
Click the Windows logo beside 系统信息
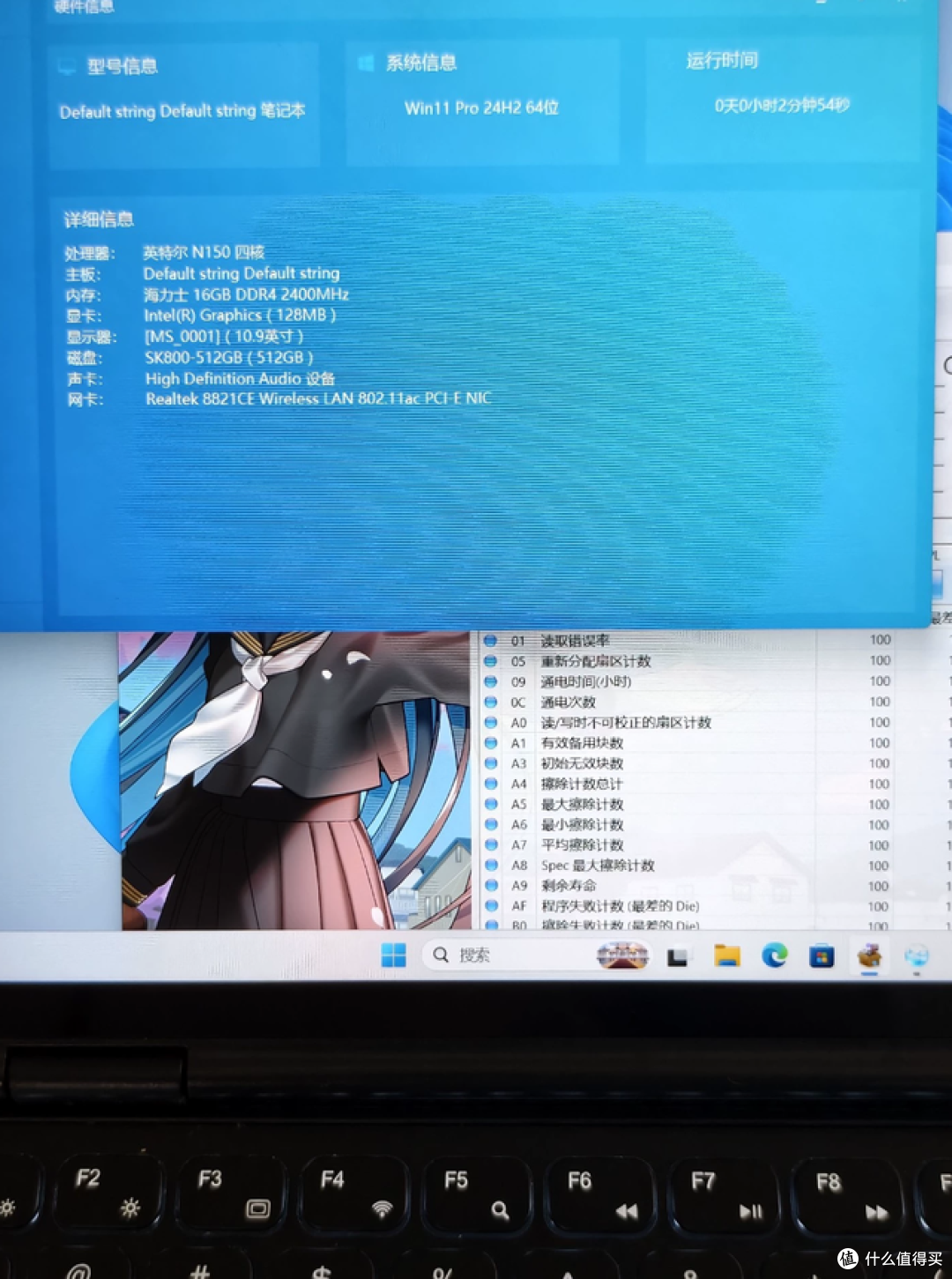[366, 63]
